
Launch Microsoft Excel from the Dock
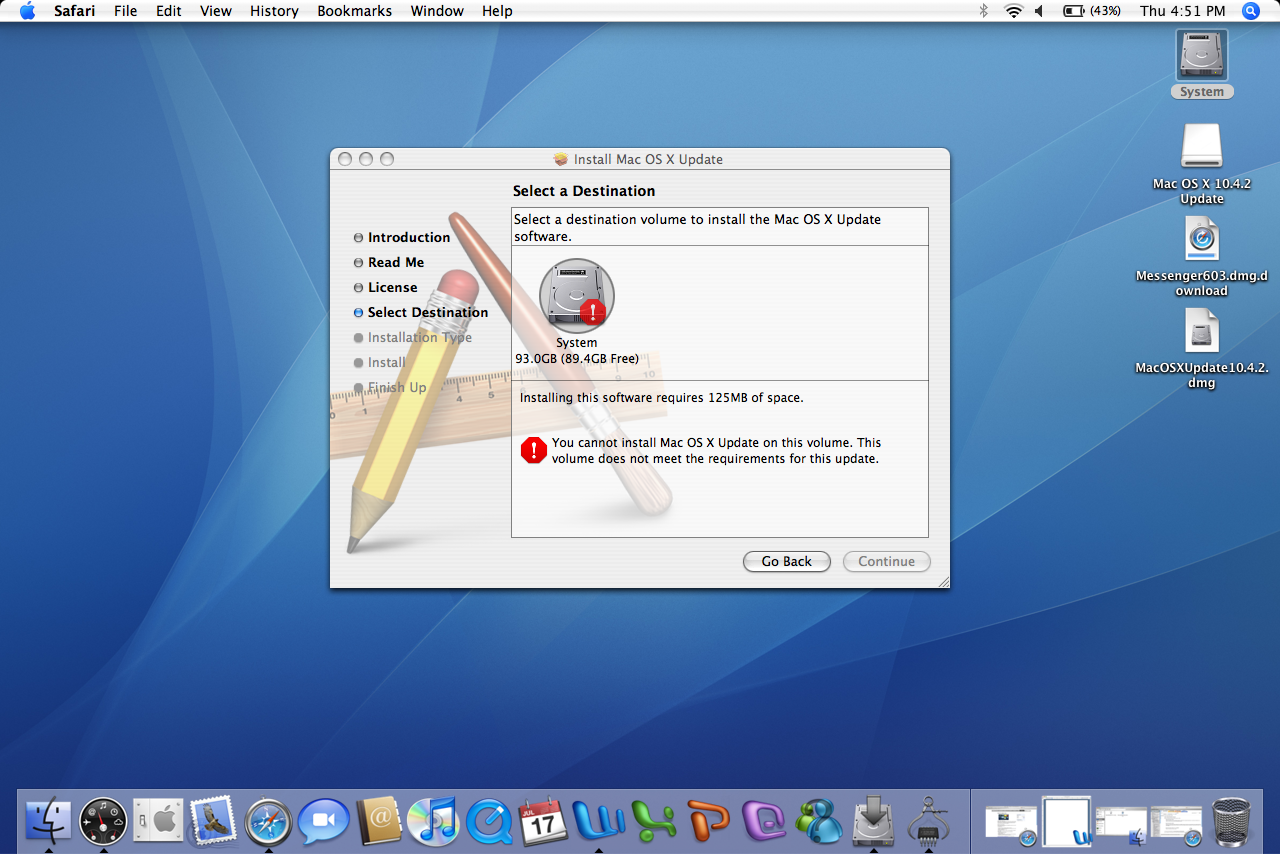coord(653,821)
